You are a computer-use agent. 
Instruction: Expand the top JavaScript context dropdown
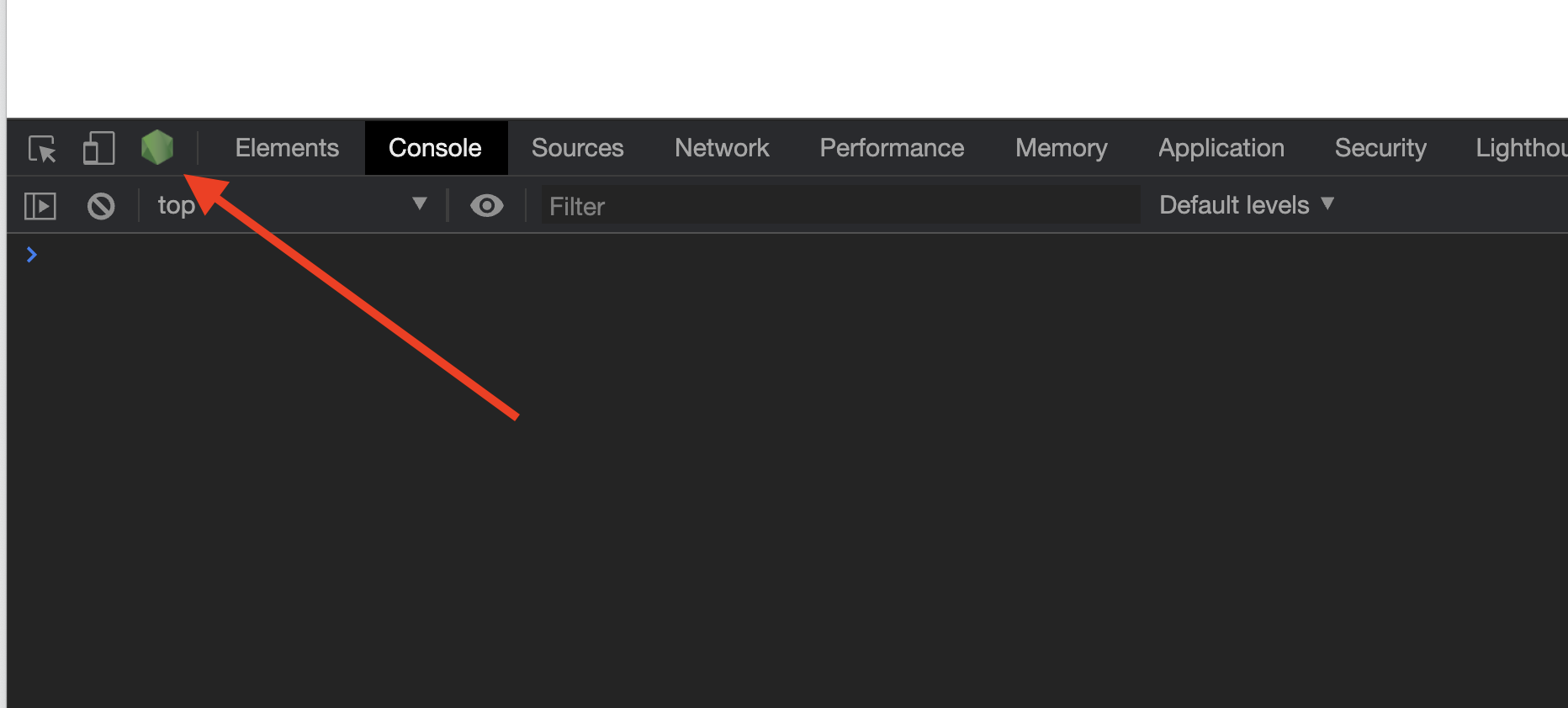point(291,205)
